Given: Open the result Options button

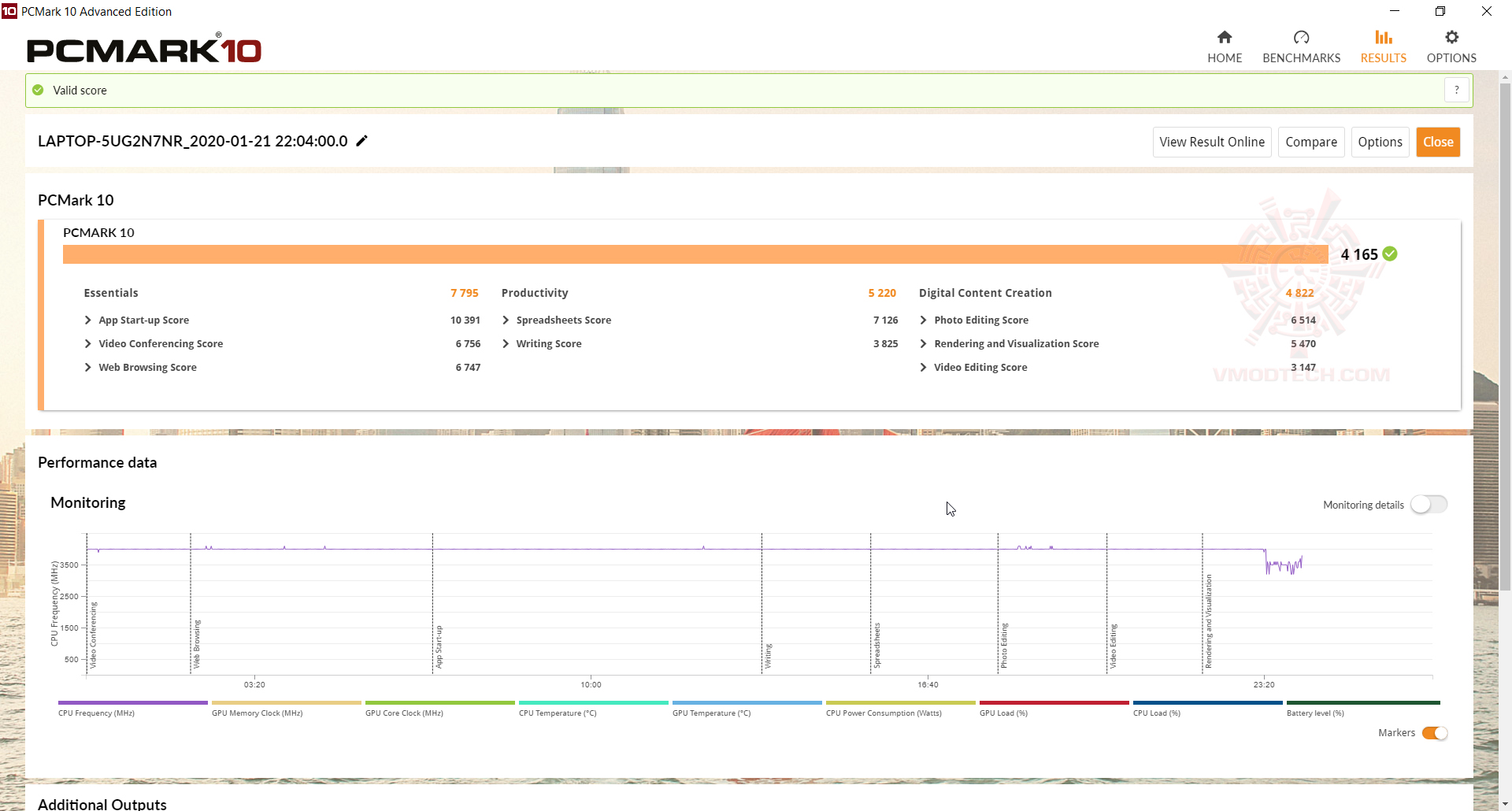Looking at the screenshot, I should pyautogui.click(x=1380, y=143).
